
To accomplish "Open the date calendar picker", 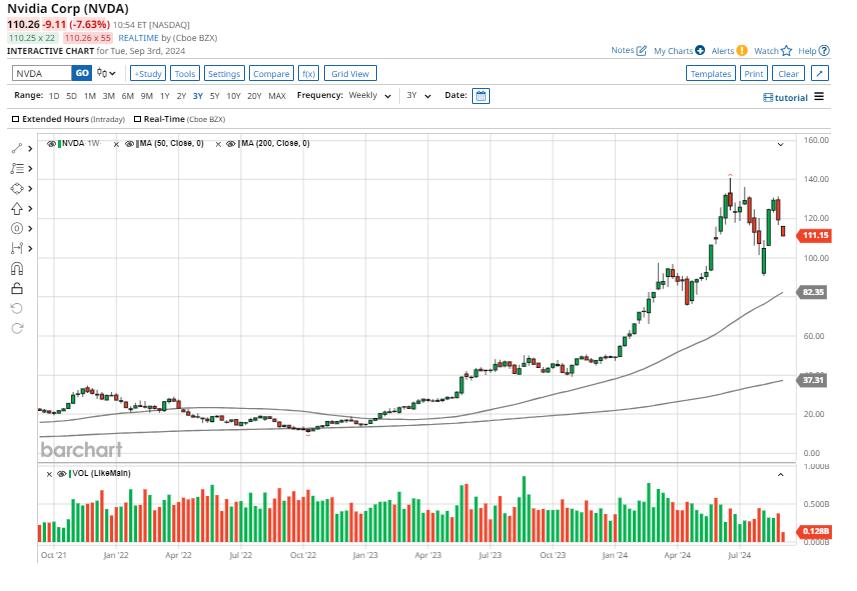I will point(480,96).
